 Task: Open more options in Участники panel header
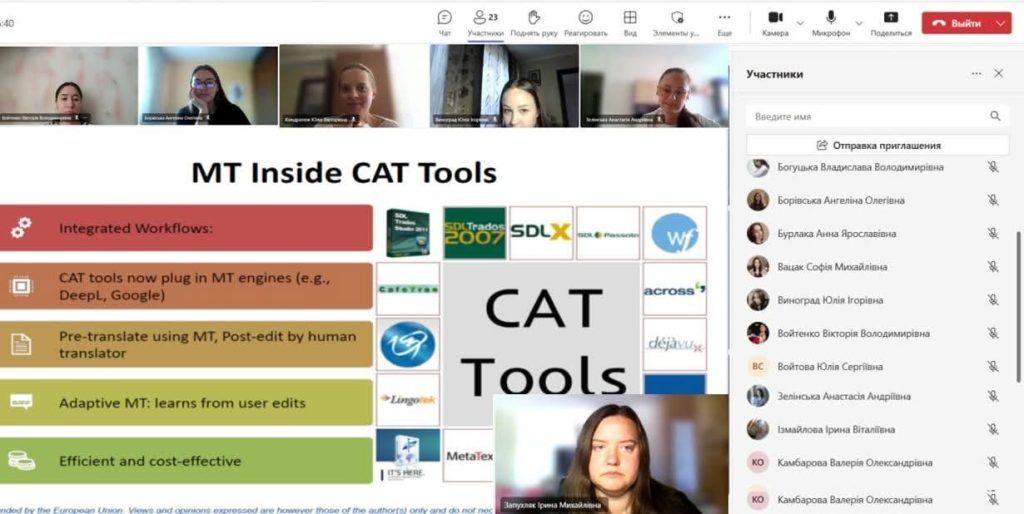point(976,74)
